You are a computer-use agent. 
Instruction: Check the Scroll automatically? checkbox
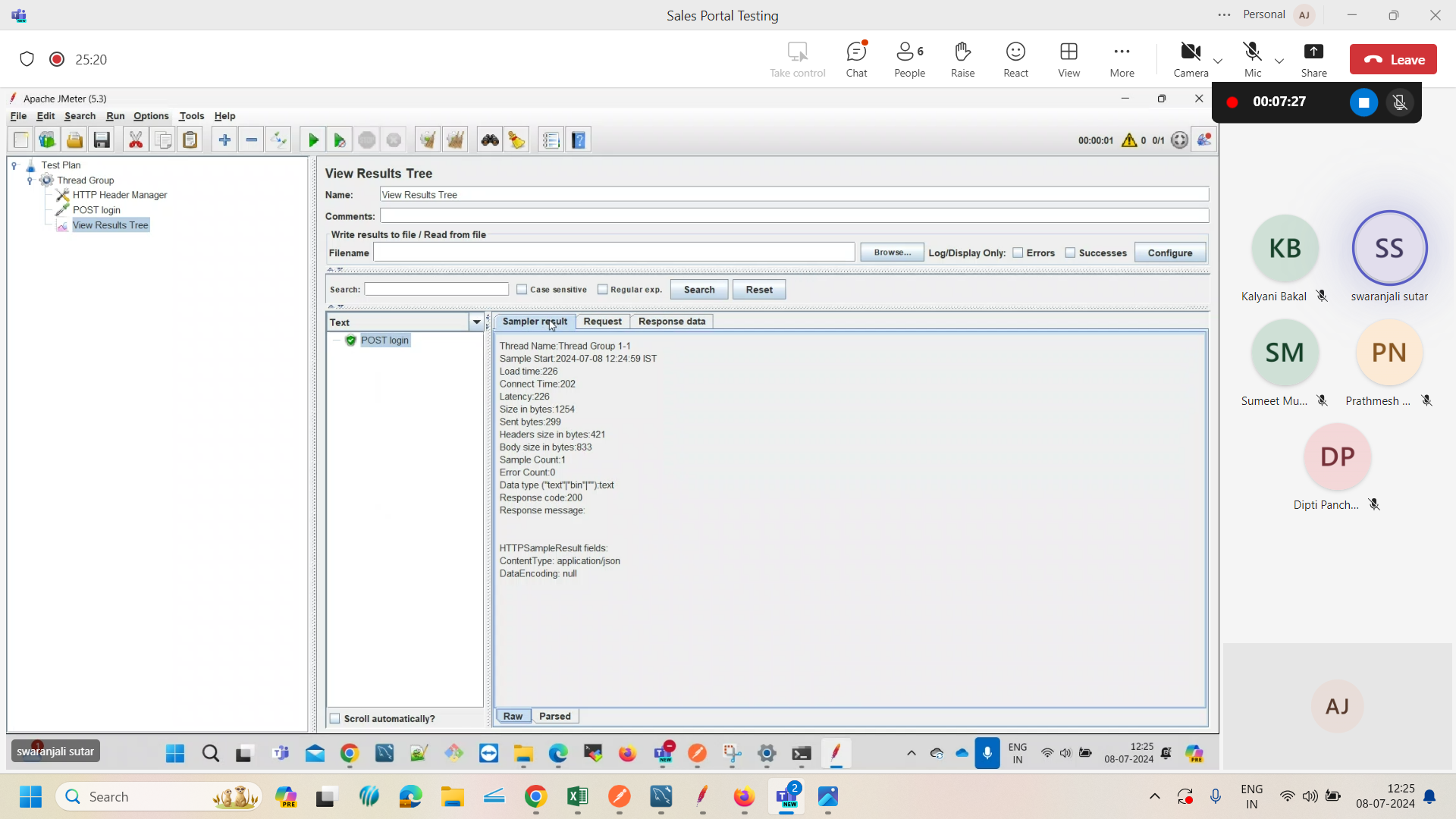334,719
